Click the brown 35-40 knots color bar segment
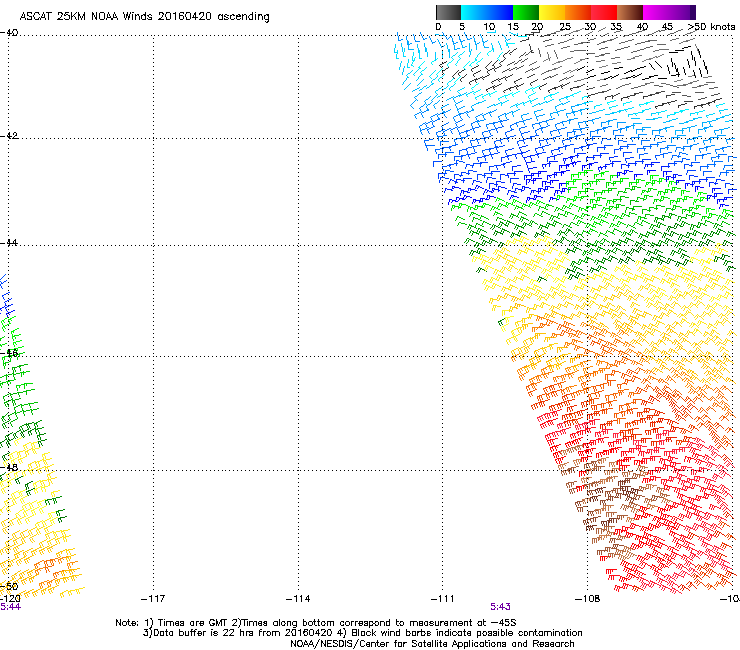Viewport: 740px width, 650px height. (x=630, y=12)
